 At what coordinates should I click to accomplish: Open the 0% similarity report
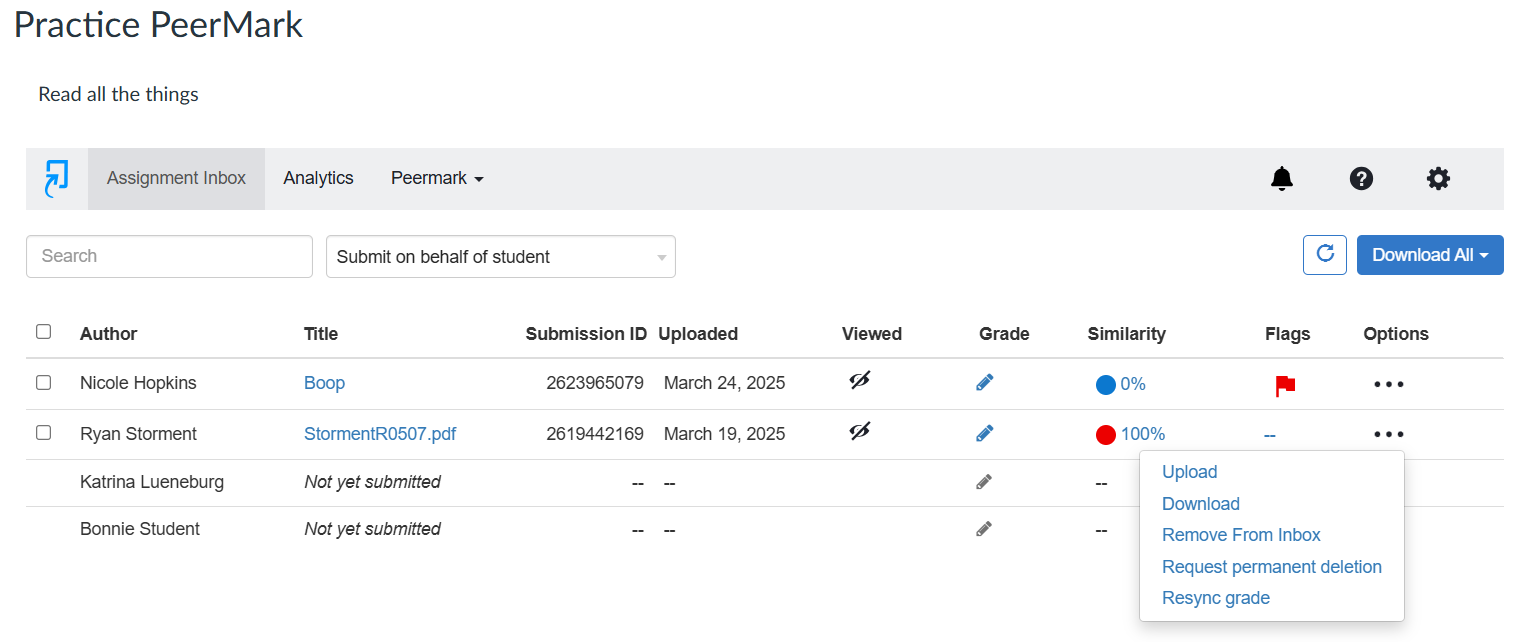pyautogui.click(x=1133, y=384)
